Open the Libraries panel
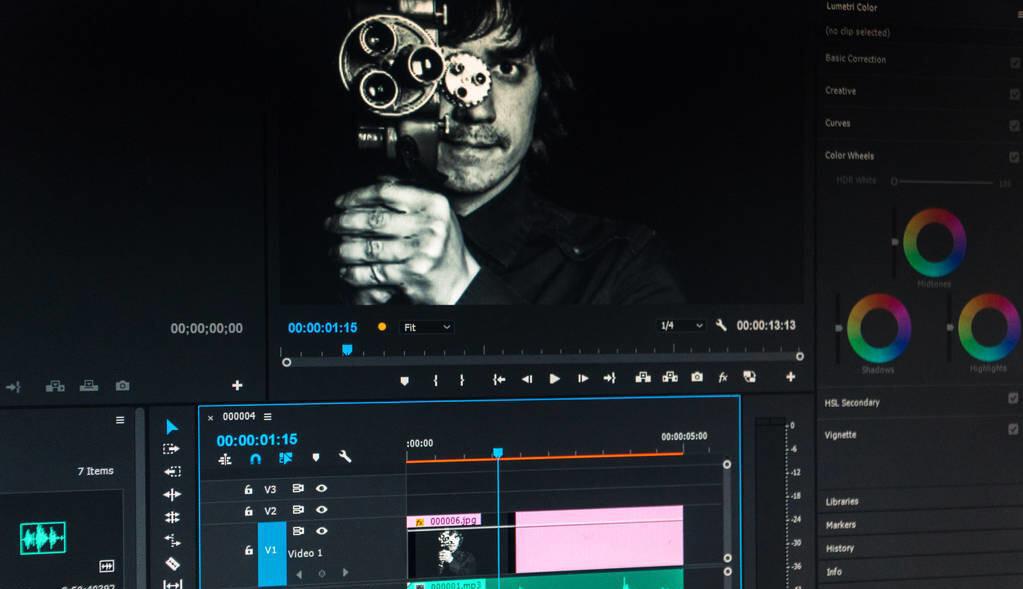This screenshot has width=1023, height=589. 842,501
